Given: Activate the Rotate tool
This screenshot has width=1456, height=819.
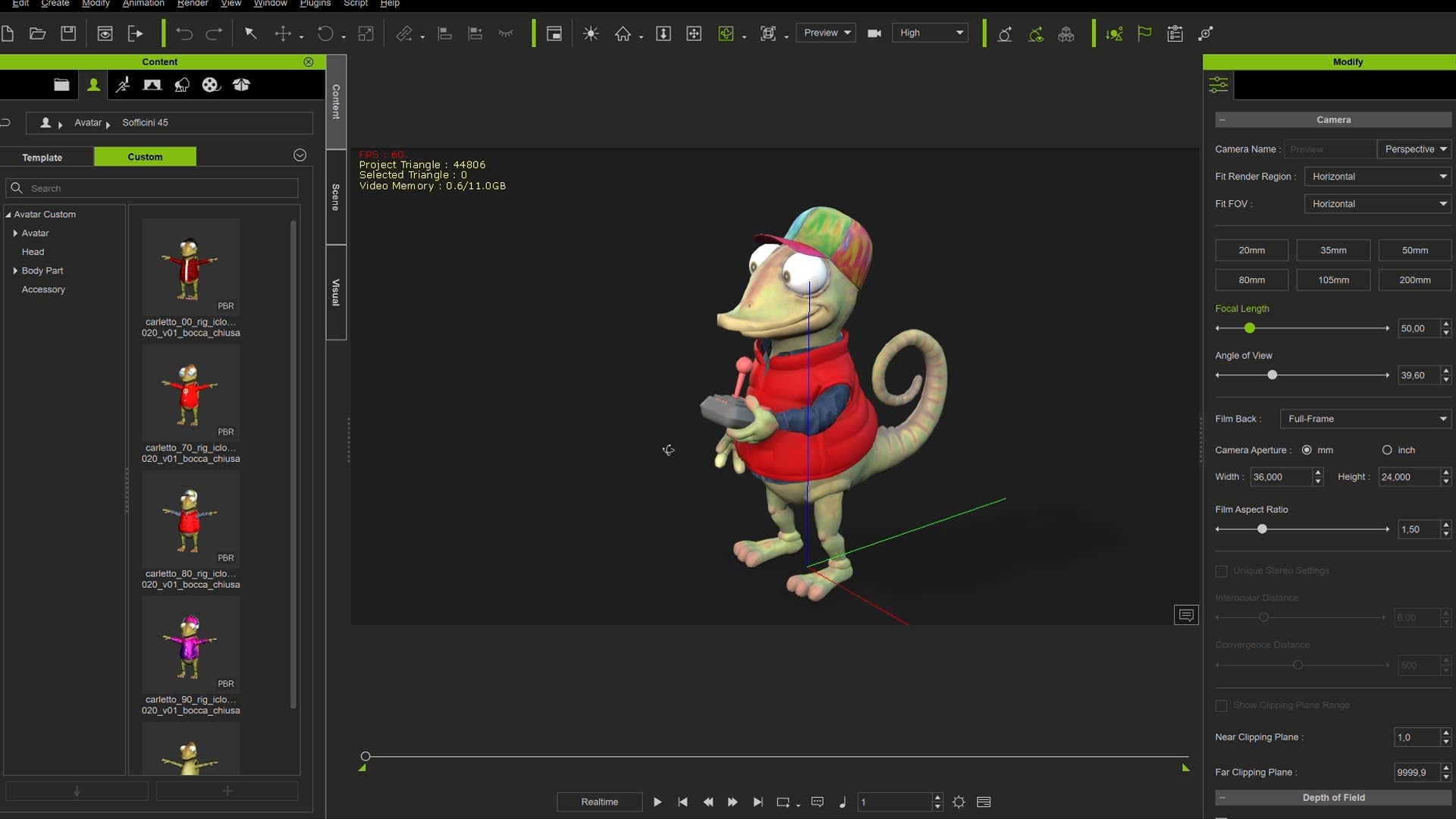Looking at the screenshot, I should [325, 33].
